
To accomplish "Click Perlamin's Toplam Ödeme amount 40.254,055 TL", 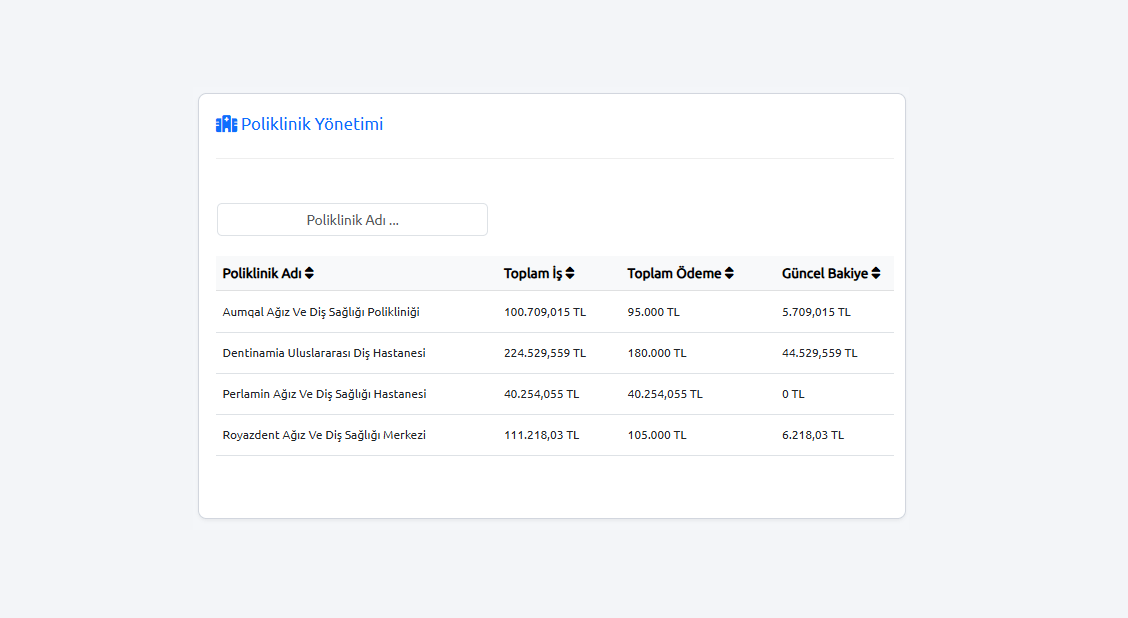I will pyautogui.click(x=665, y=394).
